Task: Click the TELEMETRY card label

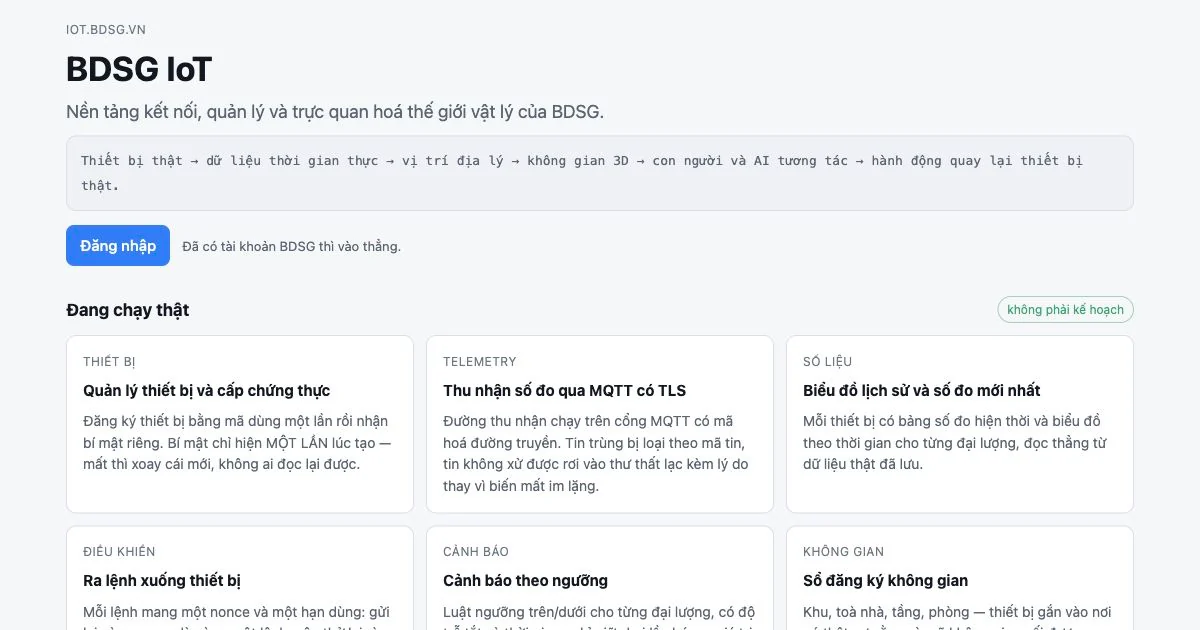Action: point(480,362)
